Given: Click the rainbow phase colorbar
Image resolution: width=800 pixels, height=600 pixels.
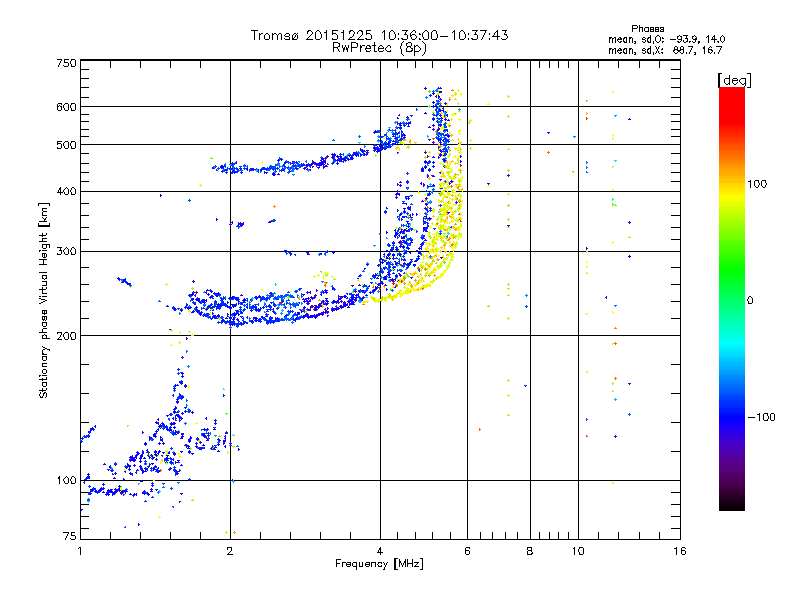Looking at the screenshot, I should (x=732, y=299).
